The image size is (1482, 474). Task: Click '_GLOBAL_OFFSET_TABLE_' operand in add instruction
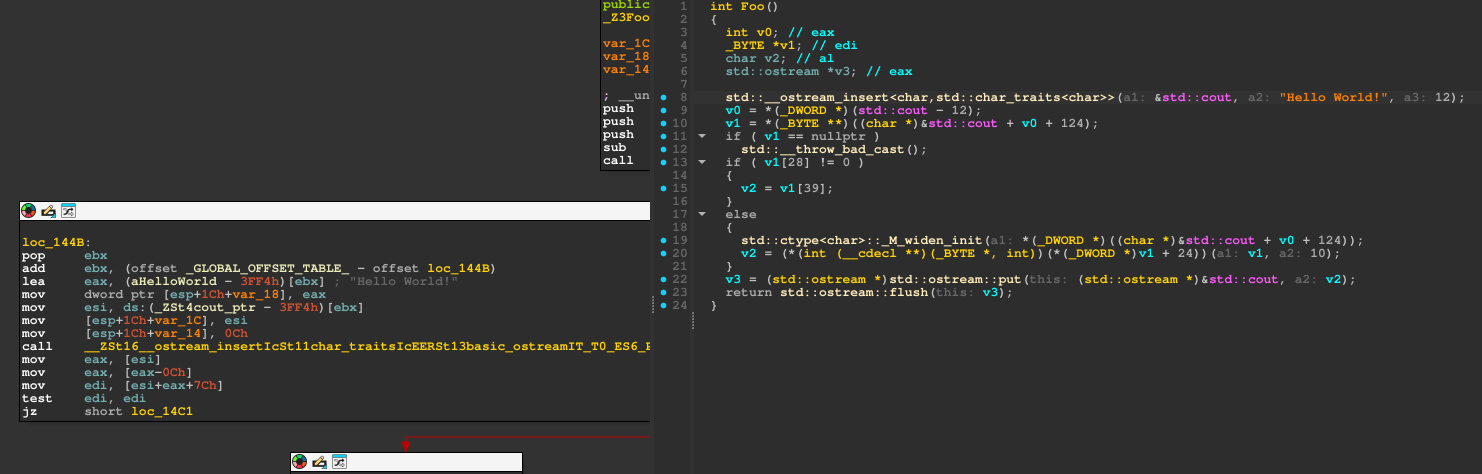[264, 269]
